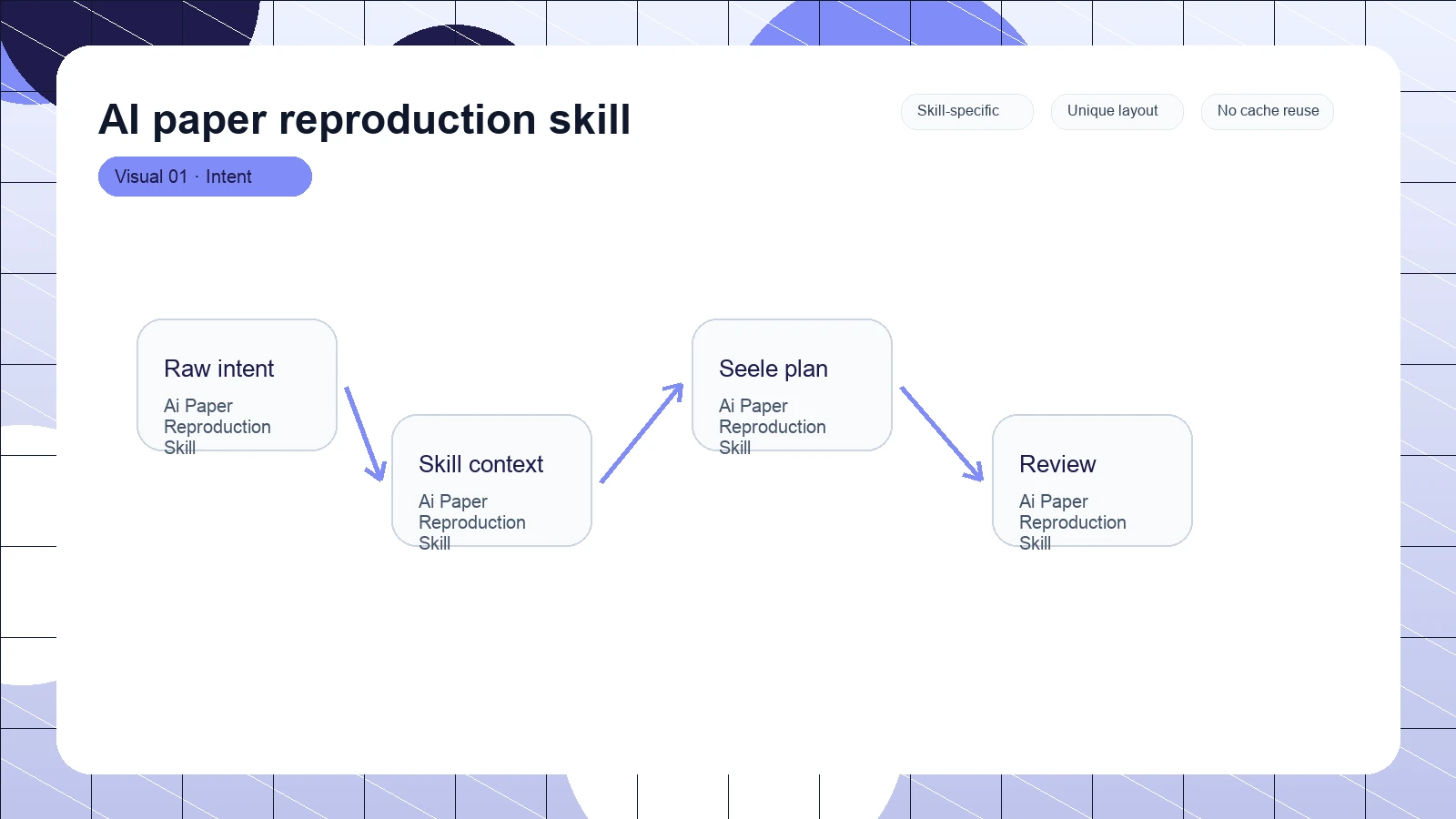Viewport: 1456px width, 819px height.
Task: Select the Skill context card
Action: [491, 480]
